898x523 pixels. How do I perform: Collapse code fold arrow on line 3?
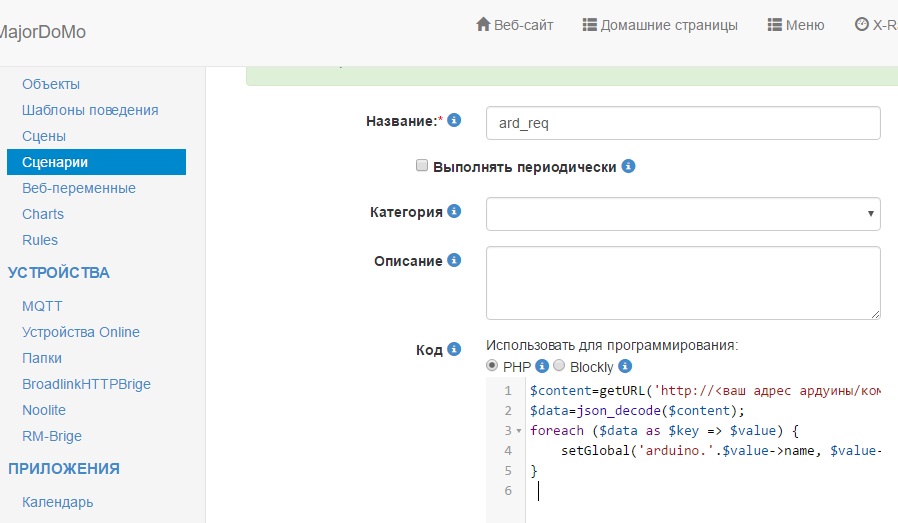[x=518, y=431]
